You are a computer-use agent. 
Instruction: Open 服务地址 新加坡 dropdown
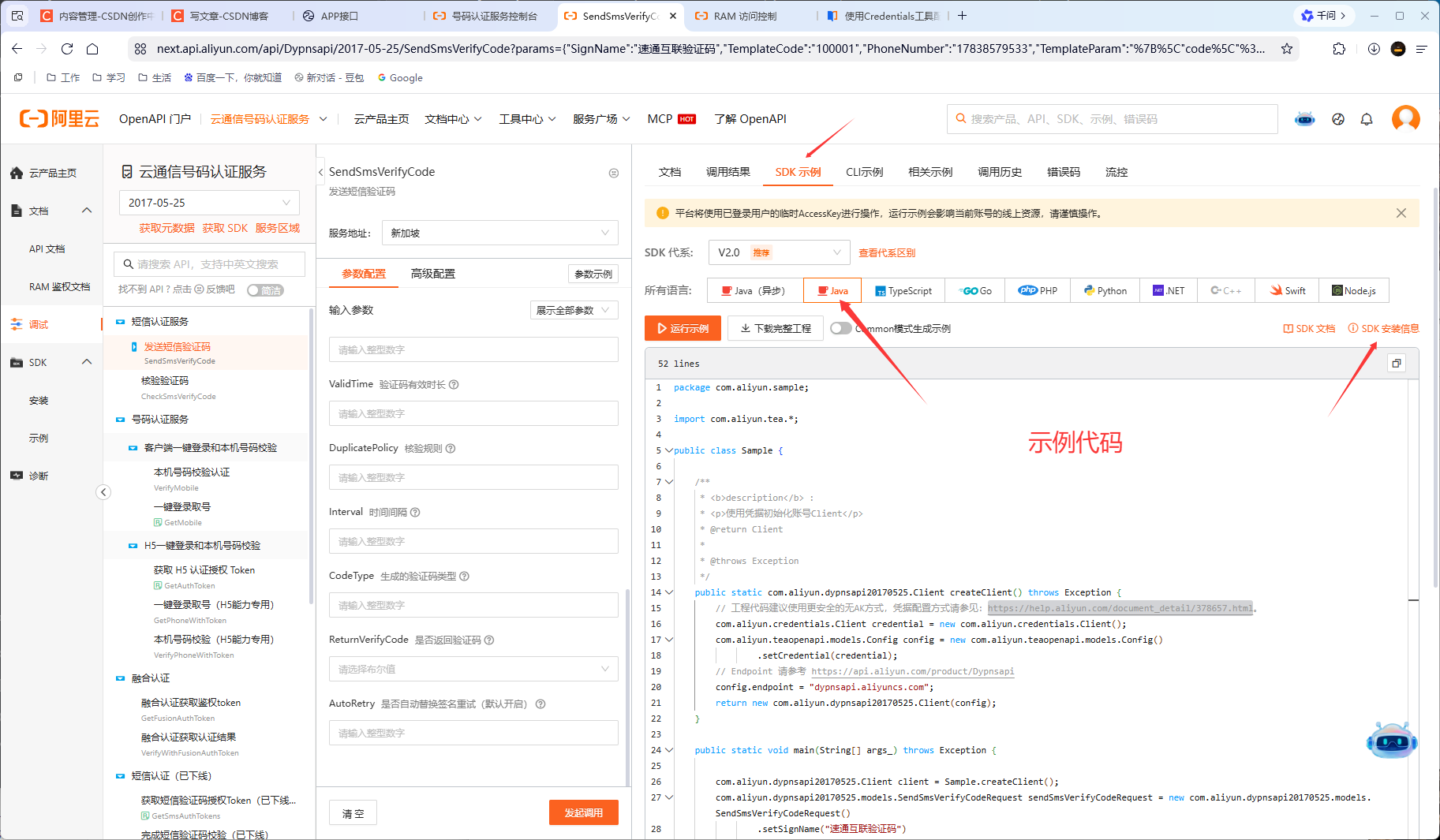pos(500,233)
